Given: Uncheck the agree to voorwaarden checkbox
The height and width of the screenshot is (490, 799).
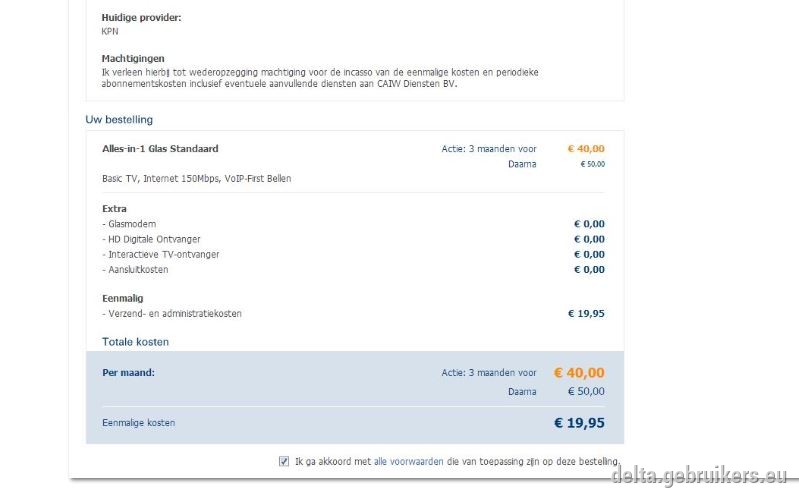Looking at the screenshot, I should [x=284, y=461].
